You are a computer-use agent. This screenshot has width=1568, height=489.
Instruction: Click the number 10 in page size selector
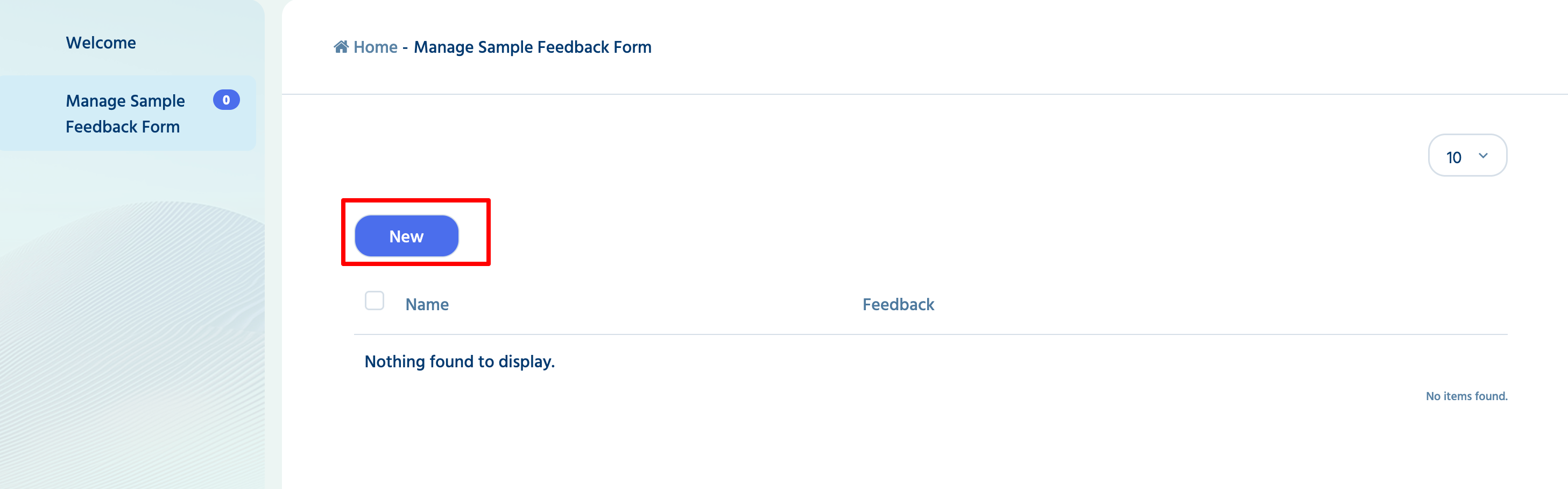(1453, 157)
